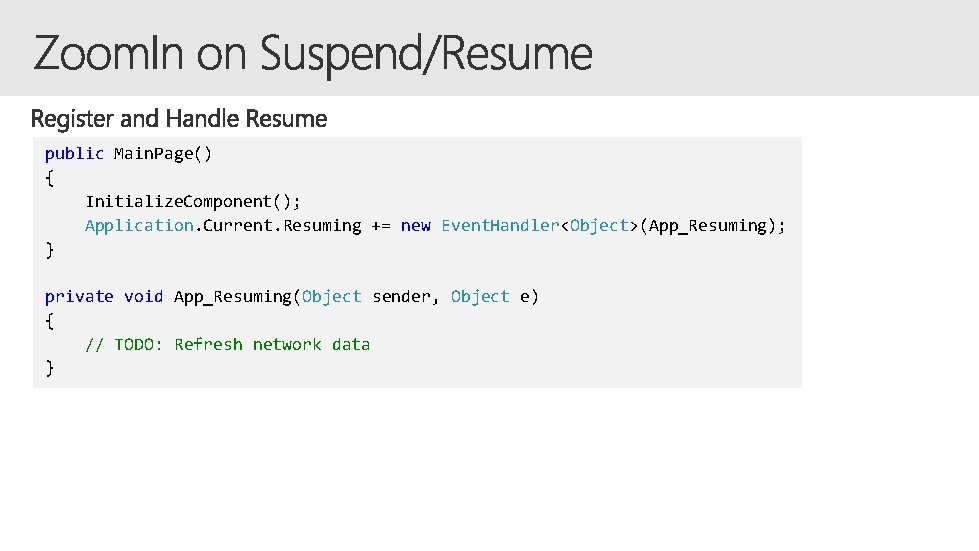This screenshot has height=551, width=979.
Task: Click App_Resuming in the method declaration
Action: click(x=232, y=296)
